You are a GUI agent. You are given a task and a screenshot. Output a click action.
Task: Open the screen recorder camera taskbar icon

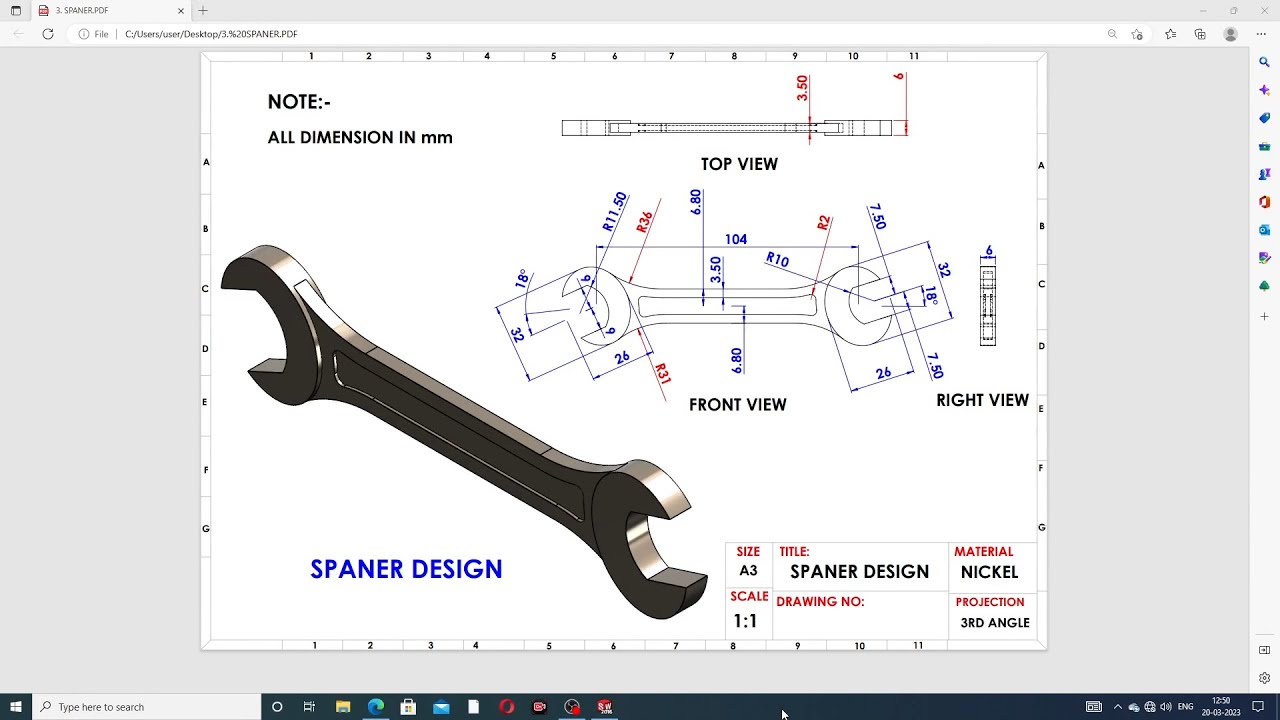(539, 707)
